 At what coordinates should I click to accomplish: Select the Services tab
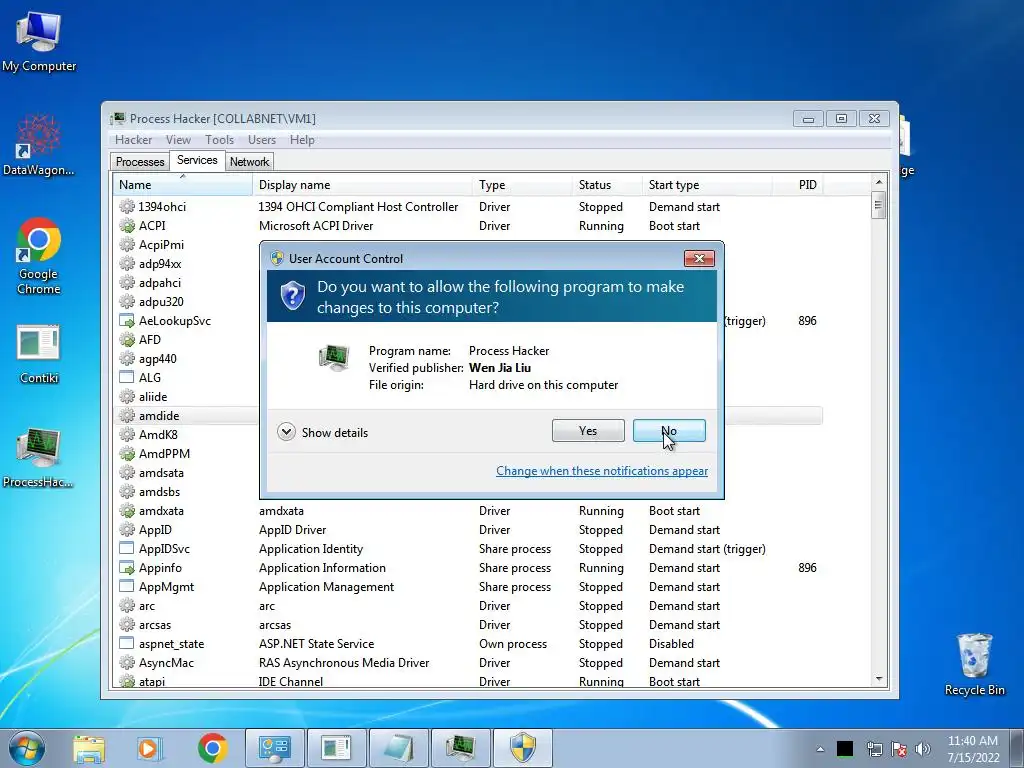coord(197,160)
